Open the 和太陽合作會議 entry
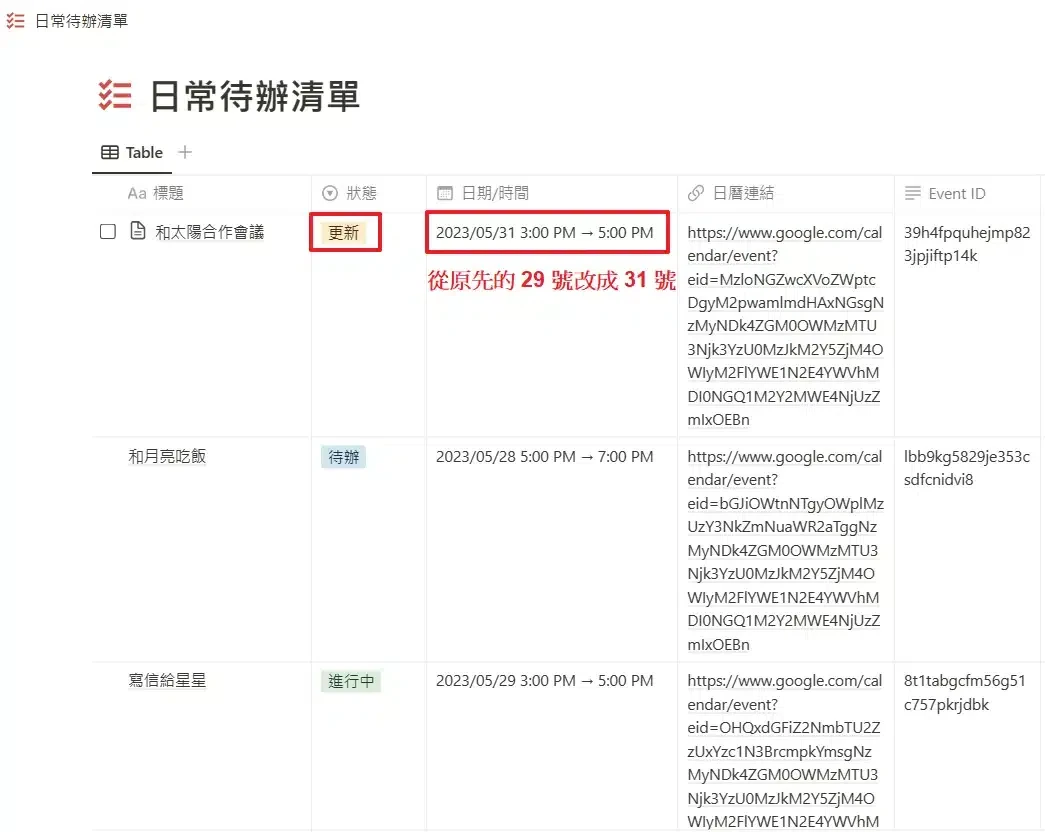Screen dimensions: 1045x832 [x=210, y=232]
